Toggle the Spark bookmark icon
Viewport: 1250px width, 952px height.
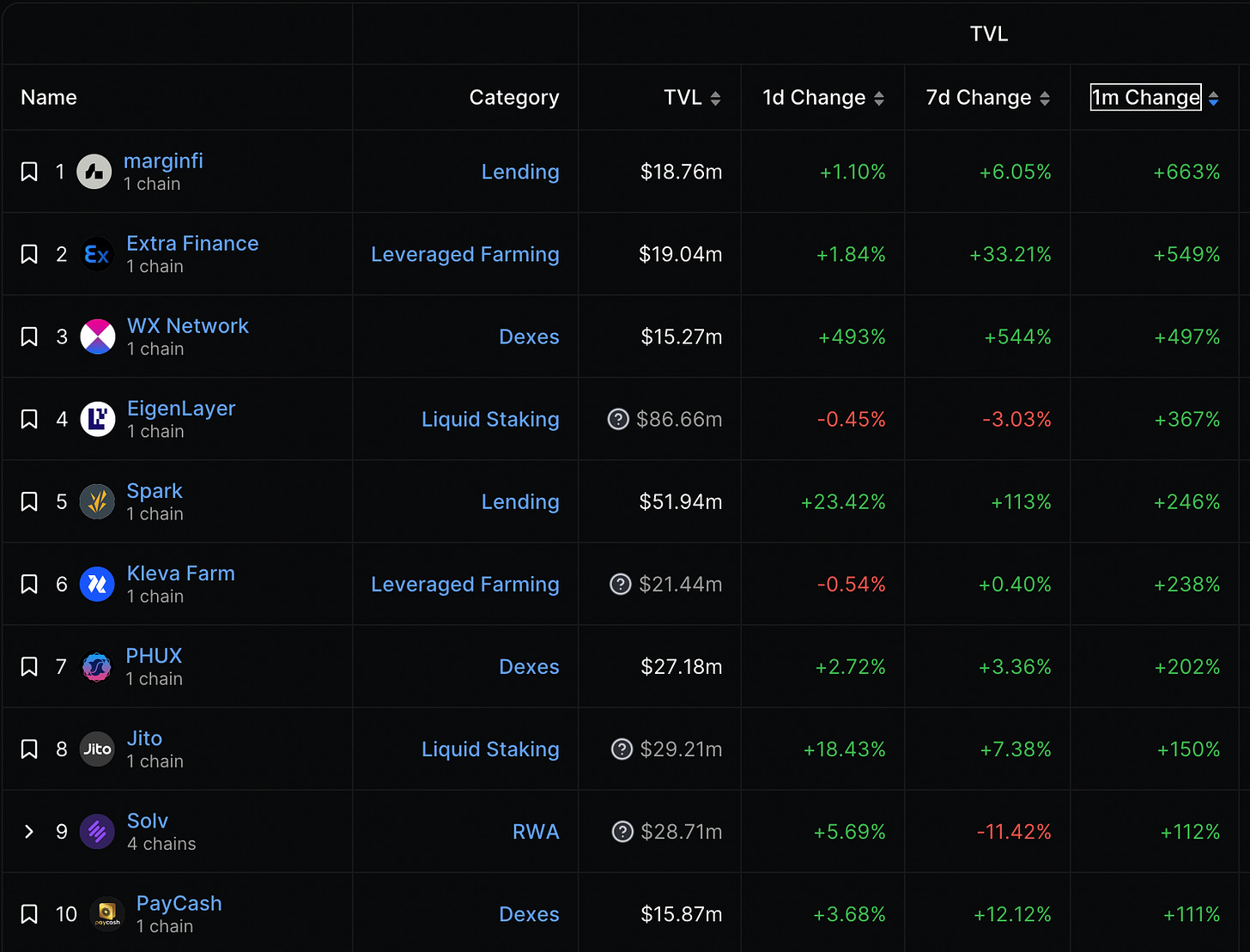point(29,501)
